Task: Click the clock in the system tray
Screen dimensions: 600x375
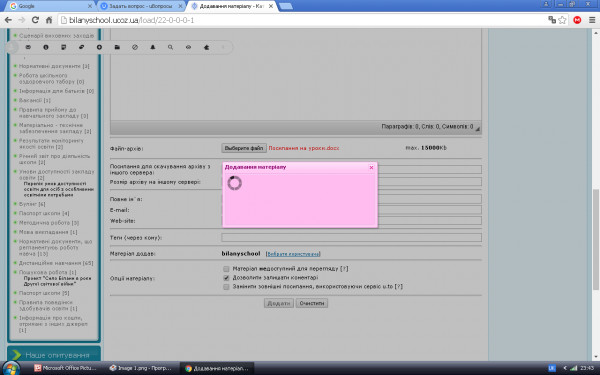Action: (587, 368)
